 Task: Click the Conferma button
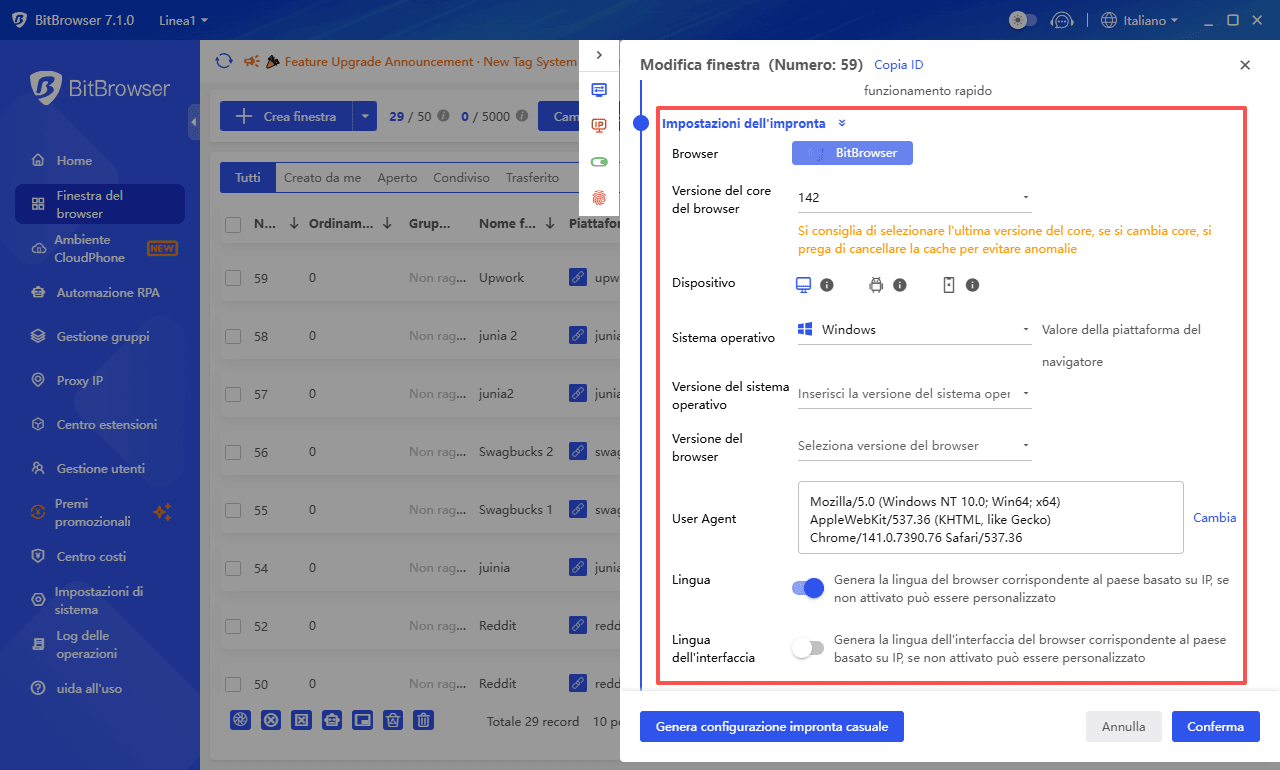[x=1215, y=727]
